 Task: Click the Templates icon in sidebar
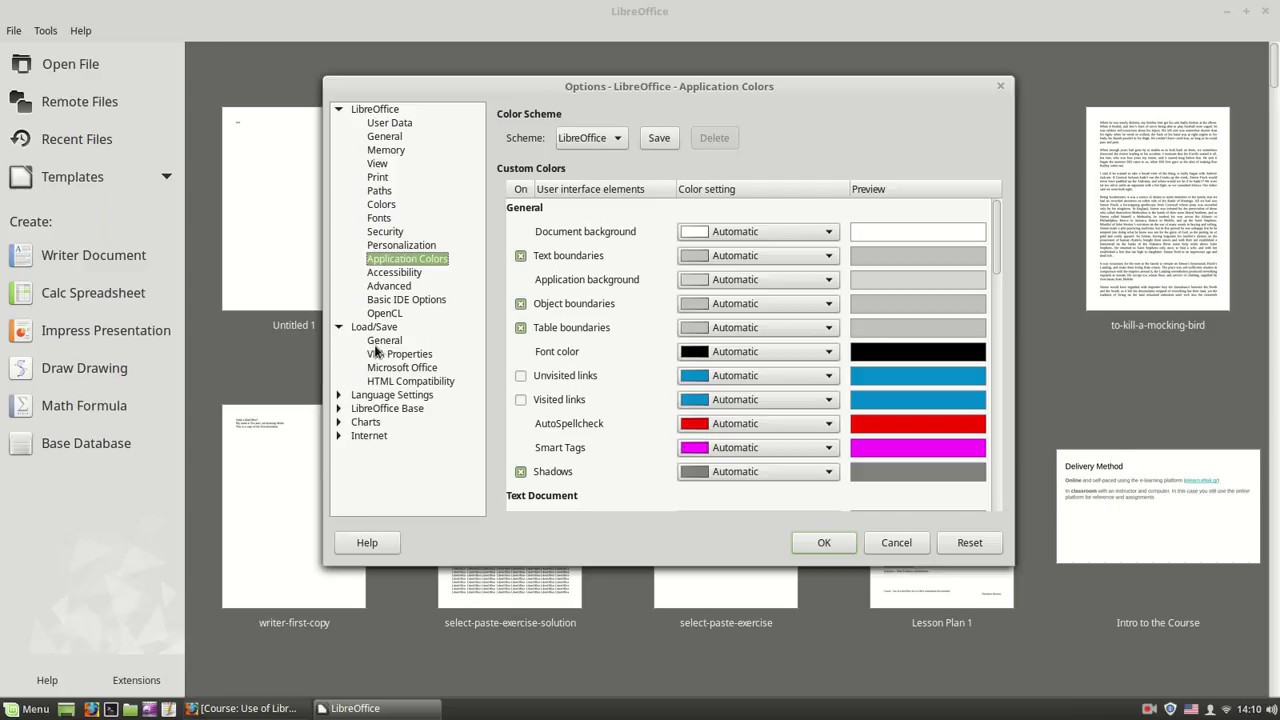21,177
